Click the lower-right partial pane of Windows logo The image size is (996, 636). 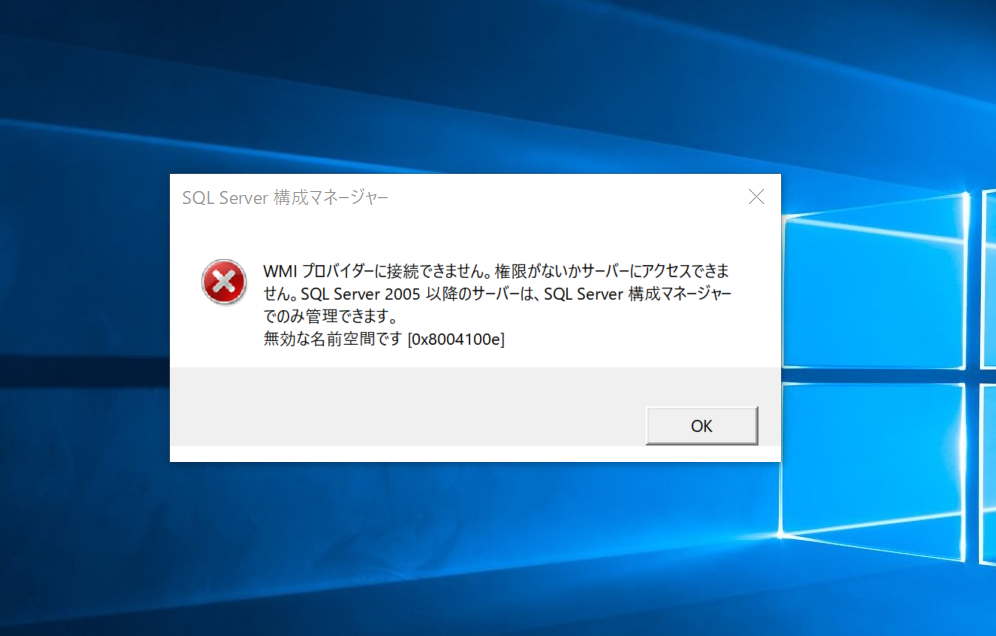pos(989,473)
